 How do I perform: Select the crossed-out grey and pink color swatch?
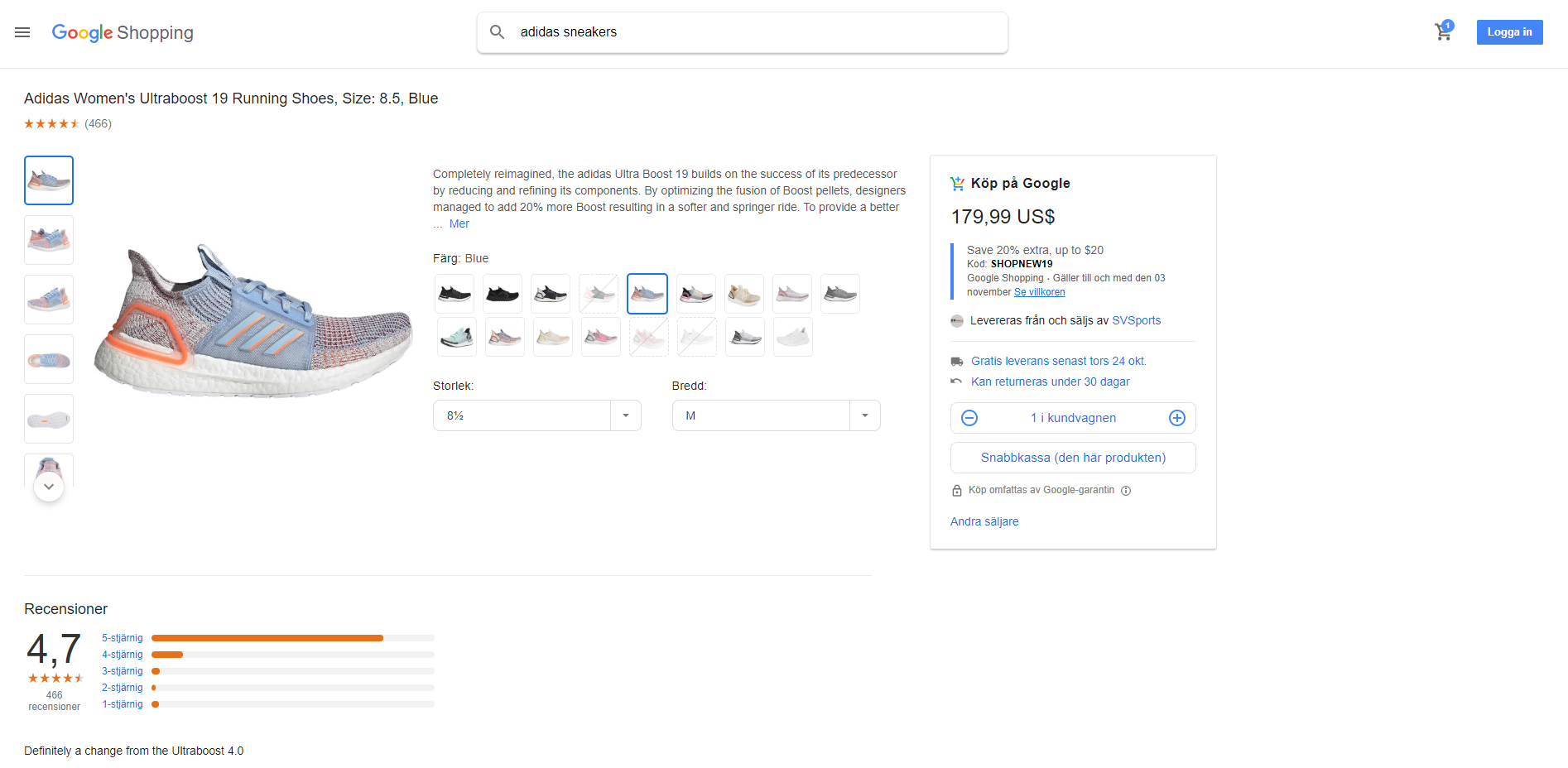(599, 294)
